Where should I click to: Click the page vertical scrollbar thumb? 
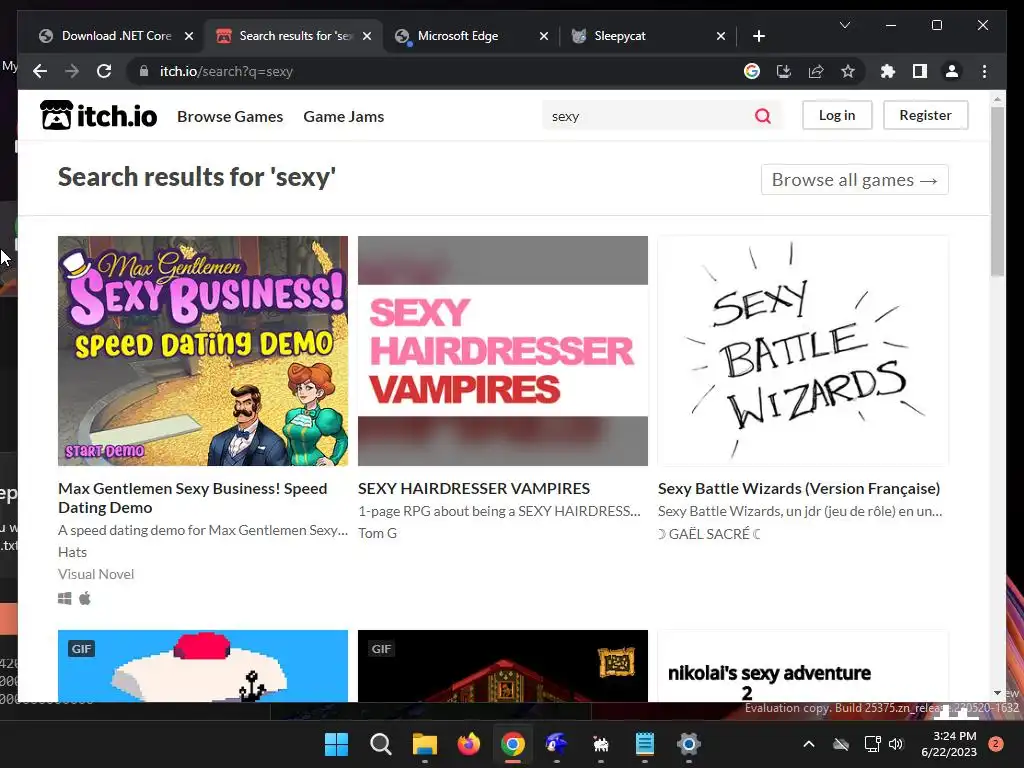(997, 191)
